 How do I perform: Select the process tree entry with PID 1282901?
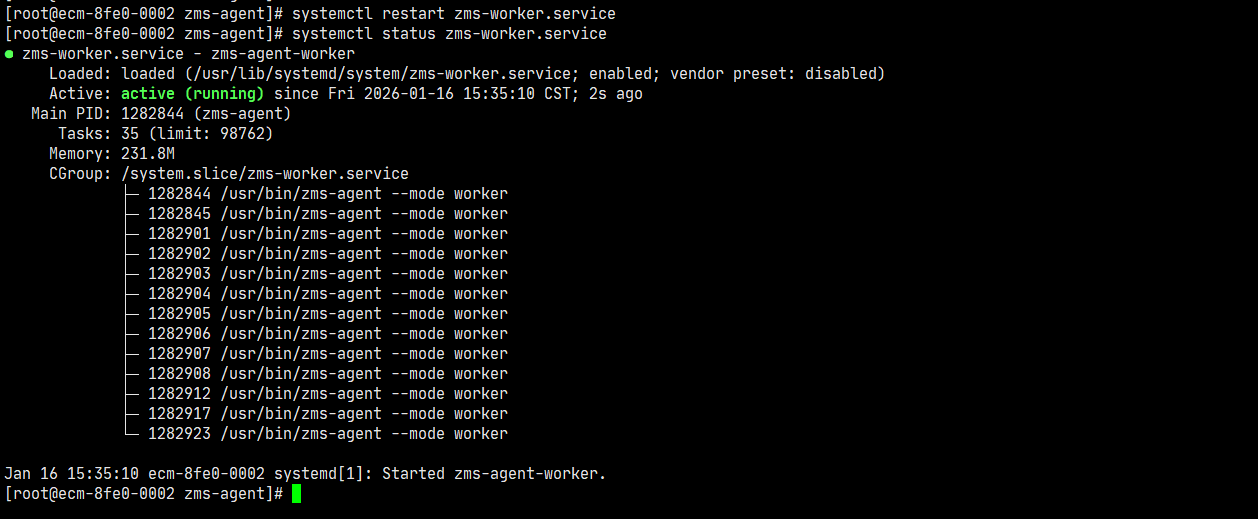click(327, 234)
